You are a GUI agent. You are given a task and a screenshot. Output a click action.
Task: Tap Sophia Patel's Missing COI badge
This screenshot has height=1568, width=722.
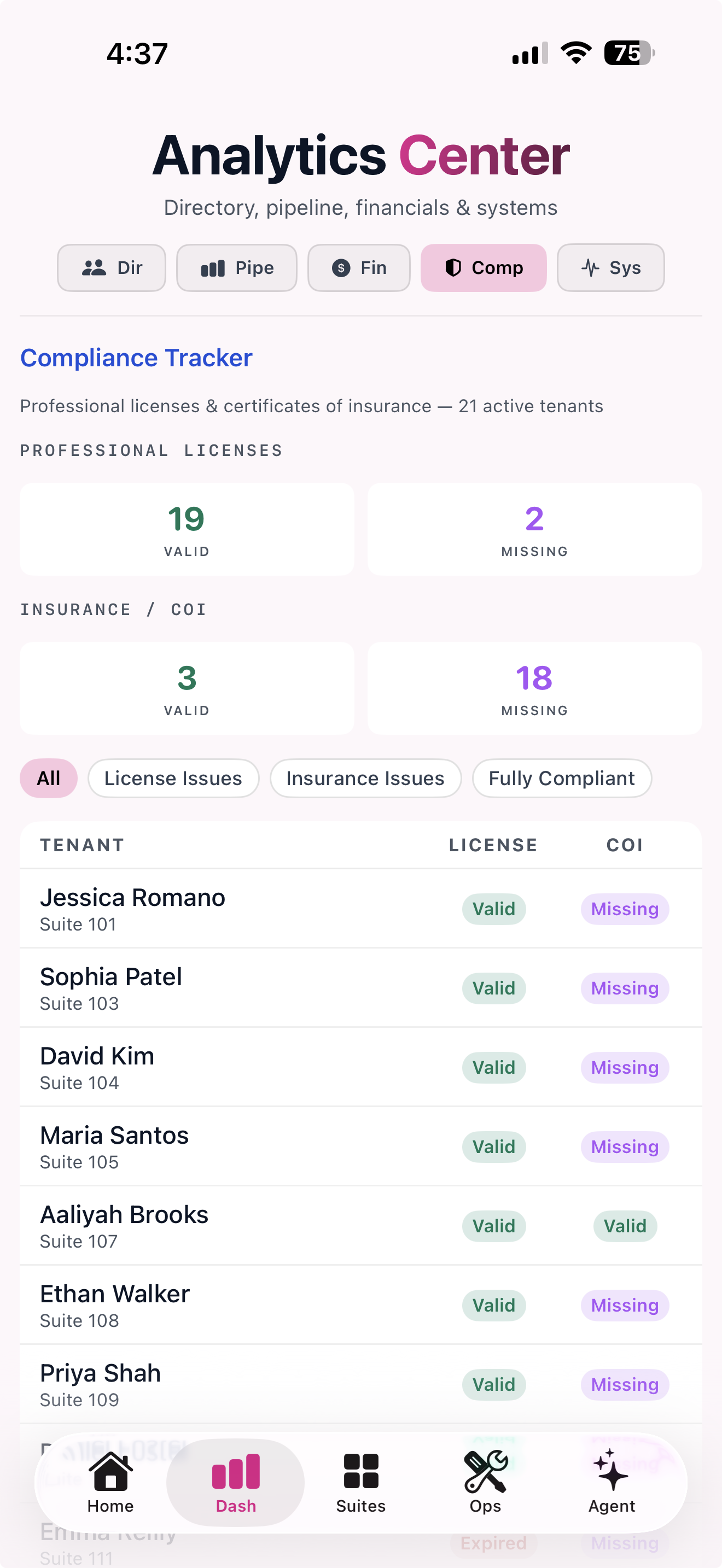click(625, 988)
